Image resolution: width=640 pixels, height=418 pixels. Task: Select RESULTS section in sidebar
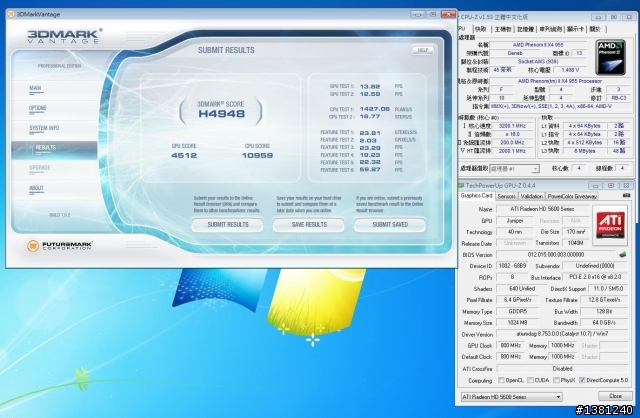[54, 150]
